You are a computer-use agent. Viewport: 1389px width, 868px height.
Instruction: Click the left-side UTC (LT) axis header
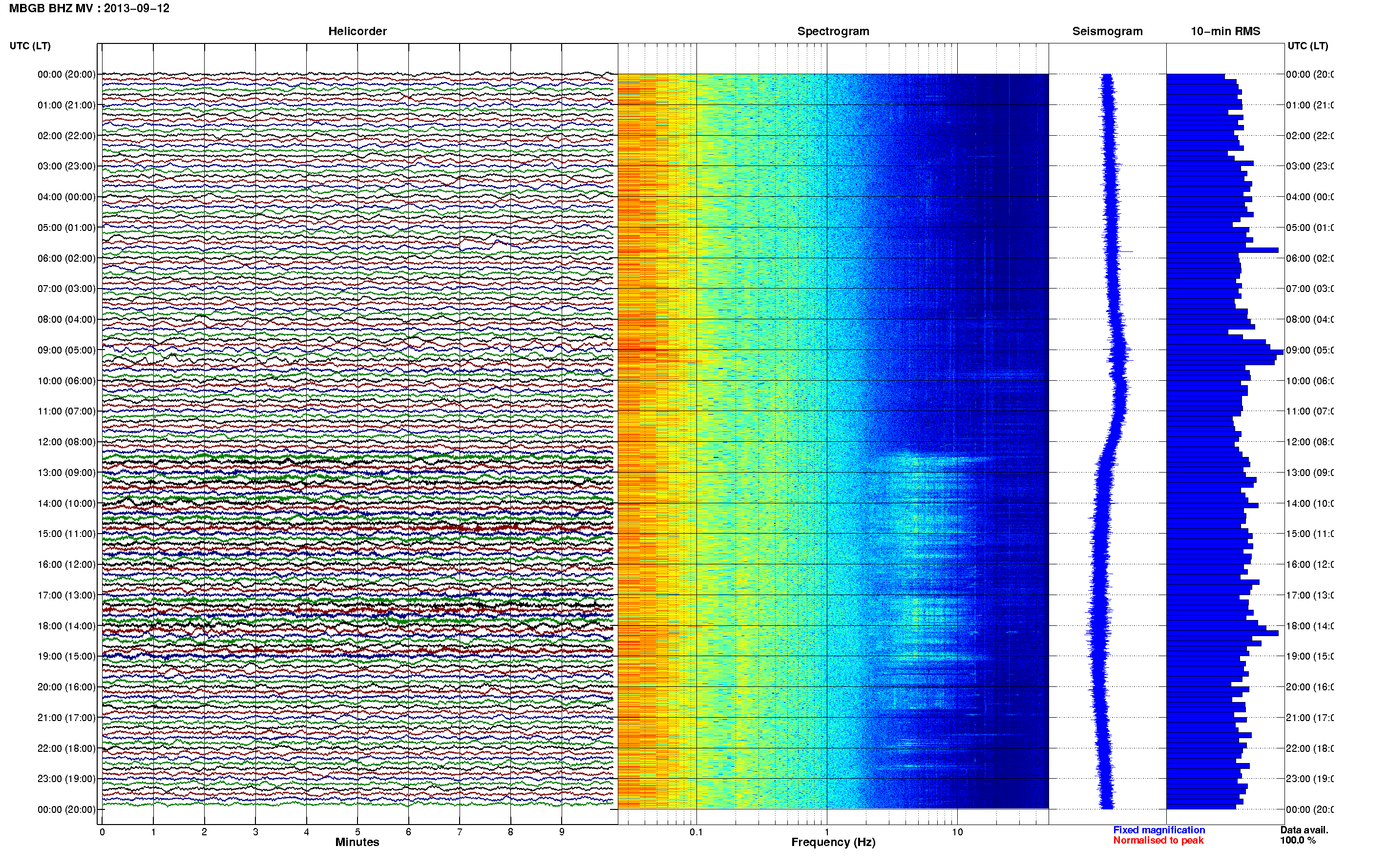point(30,45)
